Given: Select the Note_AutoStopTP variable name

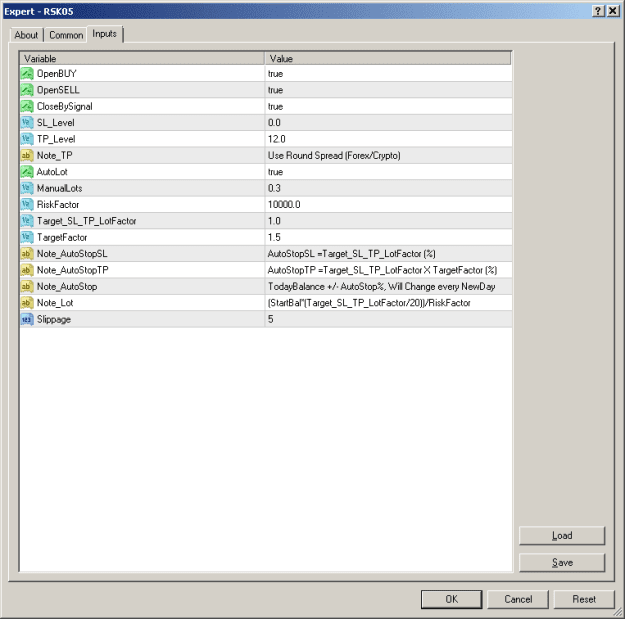Looking at the screenshot, I should [x=73, y=270].
